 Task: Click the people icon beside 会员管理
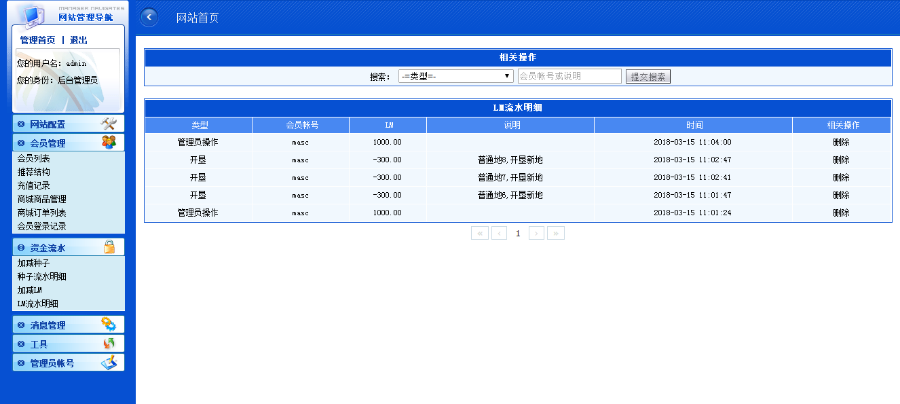pyautogui.click(x=108, y=142)
